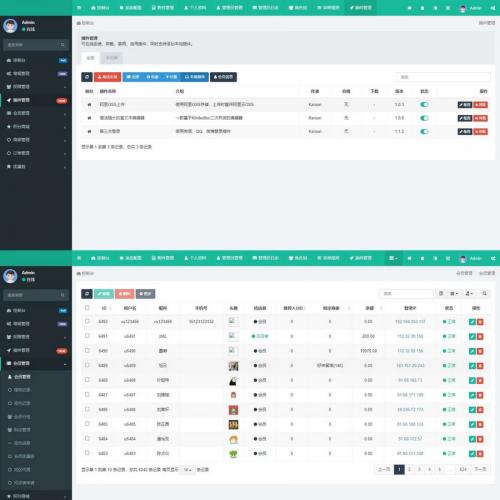The image size is (500, 500).
Task: Click the Admin avatar in the plugin page header
Action: [x=463, y=8]
